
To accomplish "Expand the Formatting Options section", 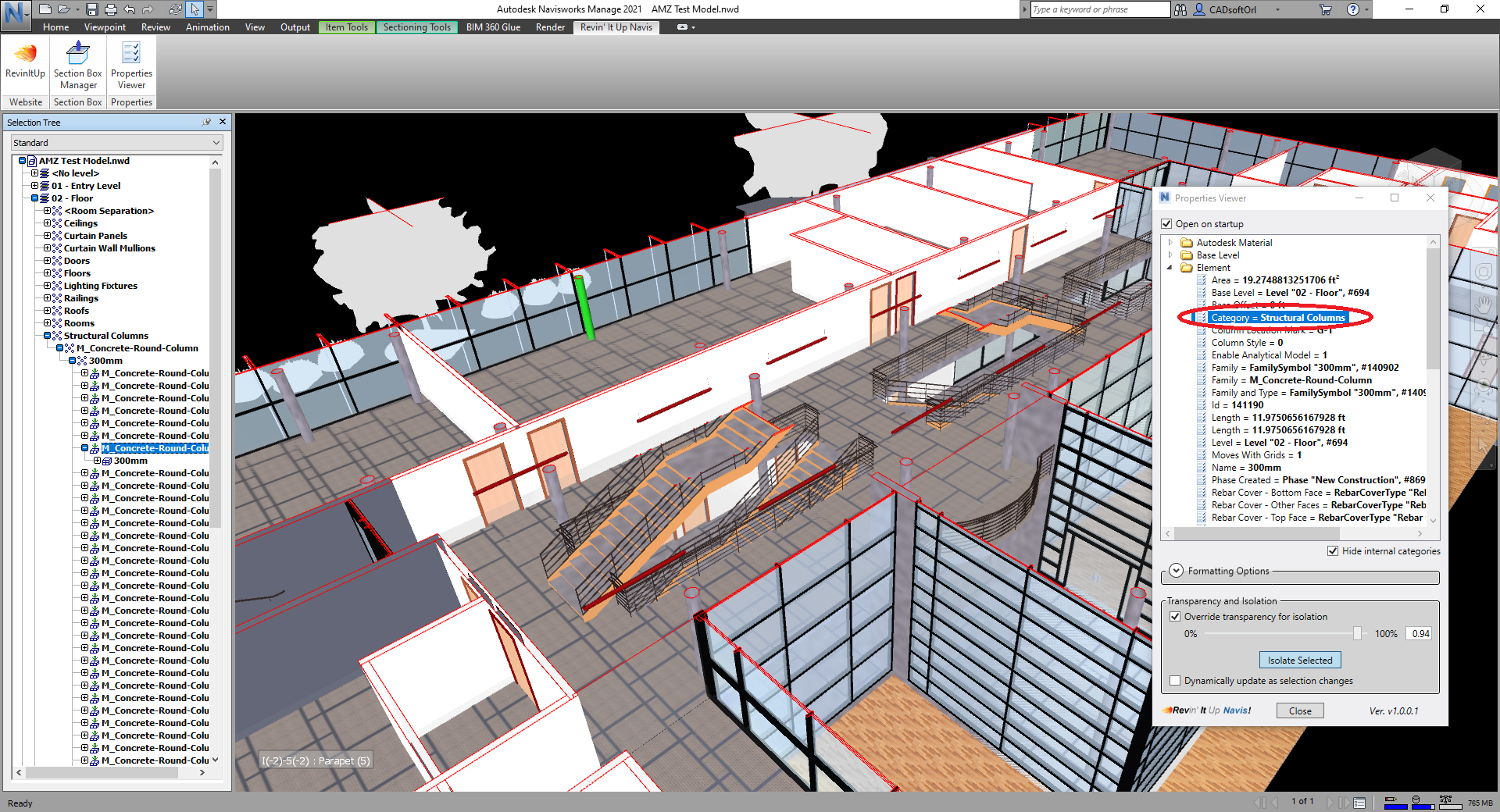I will click(1176, 571).
